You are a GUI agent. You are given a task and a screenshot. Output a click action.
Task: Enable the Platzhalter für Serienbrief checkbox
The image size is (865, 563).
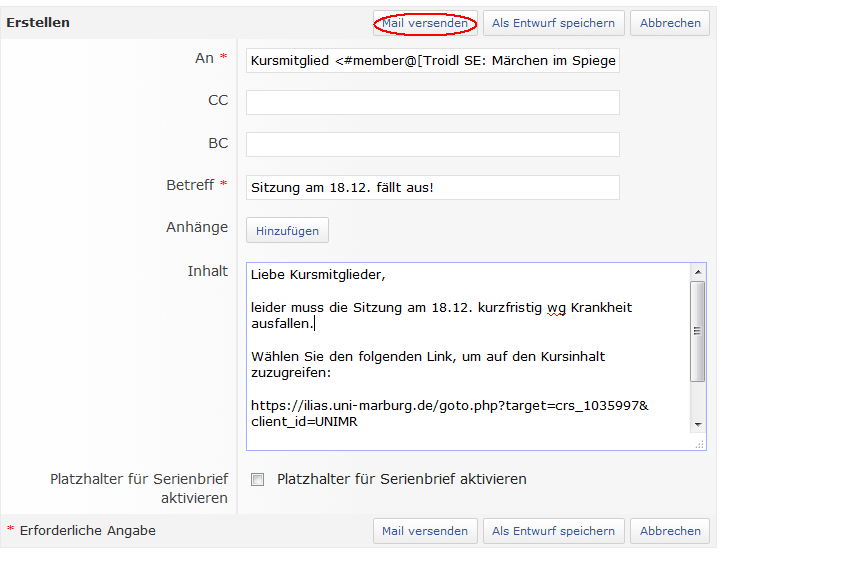257,480
